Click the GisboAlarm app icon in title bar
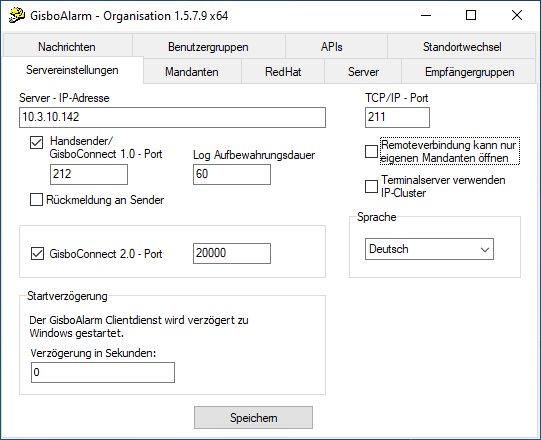This screenshot has height=440, width=541. 17,15
